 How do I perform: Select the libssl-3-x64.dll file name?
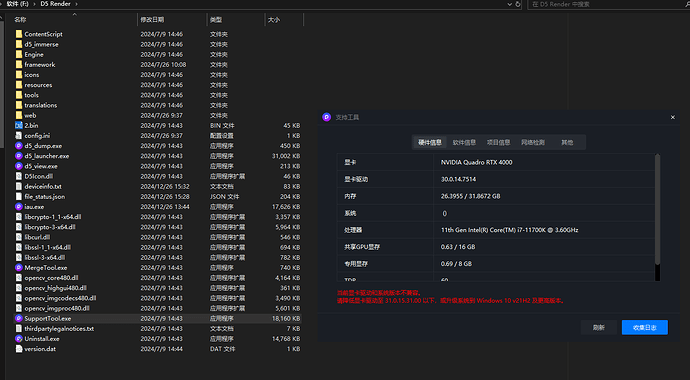click(x=45, y=257)
